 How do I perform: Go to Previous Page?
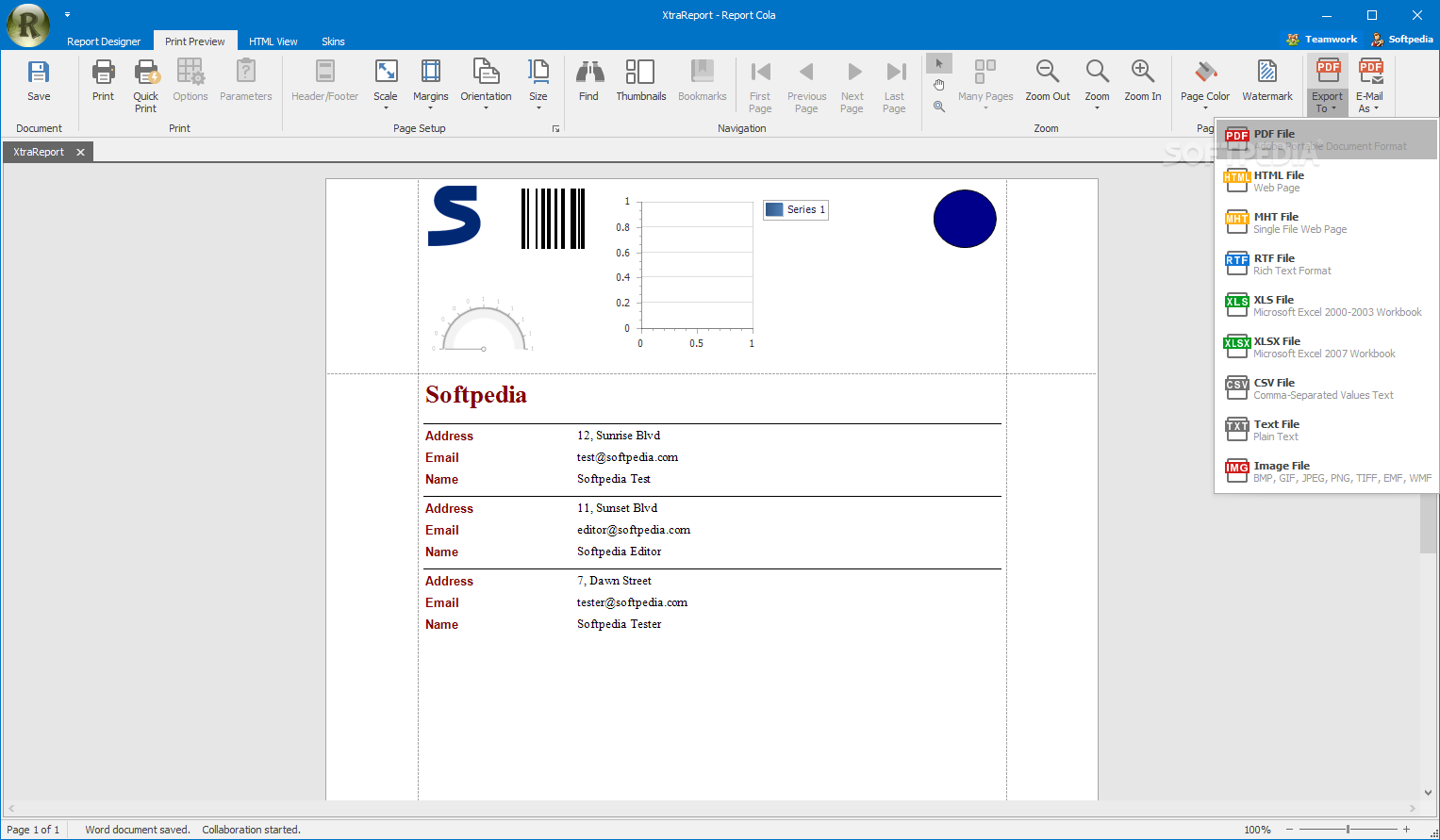point(807,87)
